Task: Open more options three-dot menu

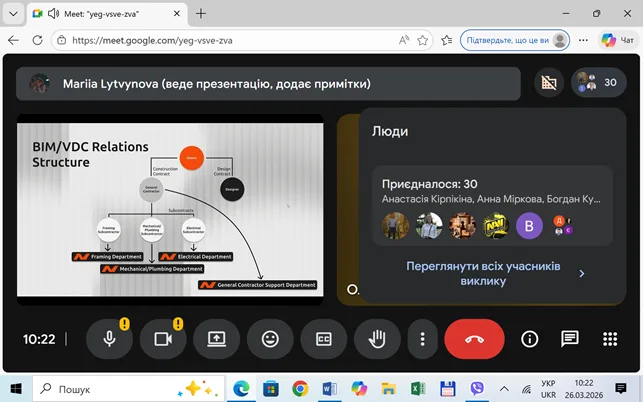Action: (x=423, y=339)
